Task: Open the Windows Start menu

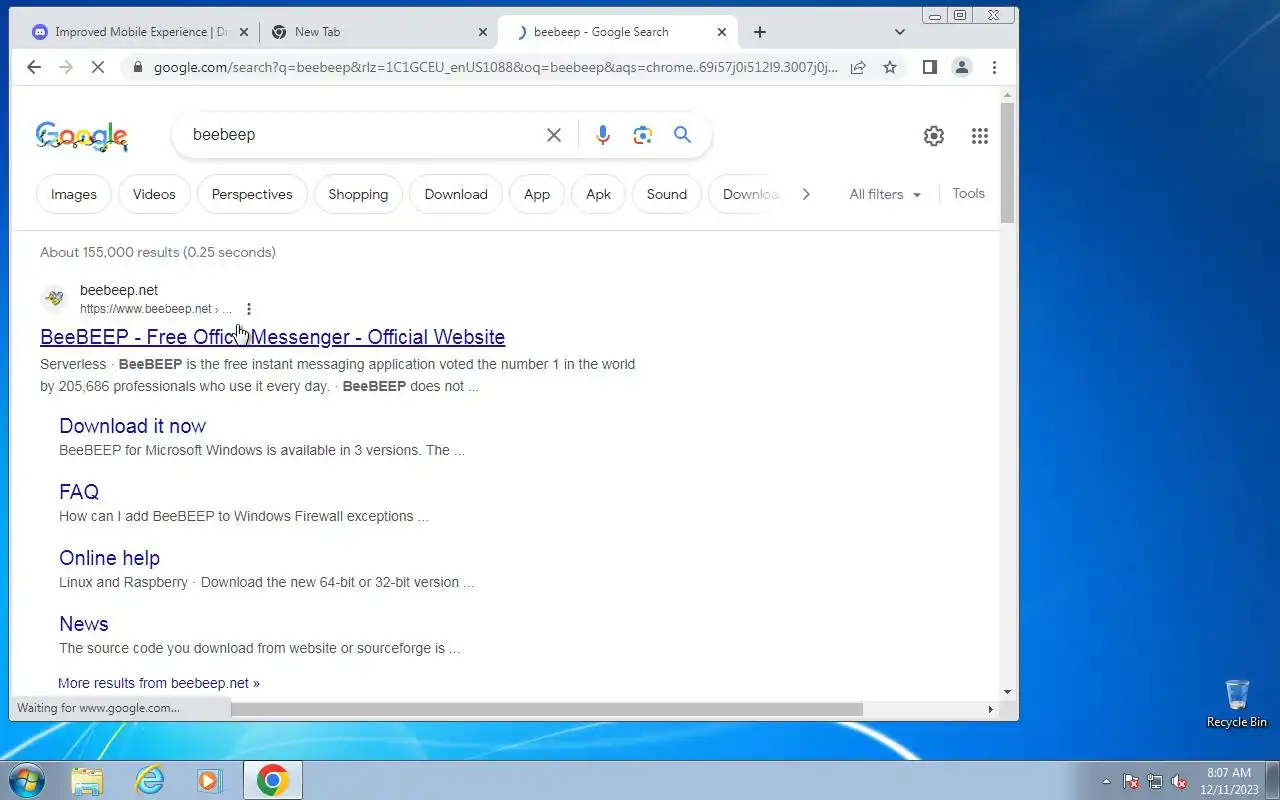Action: pyautogui.click(x=27, y=780)
